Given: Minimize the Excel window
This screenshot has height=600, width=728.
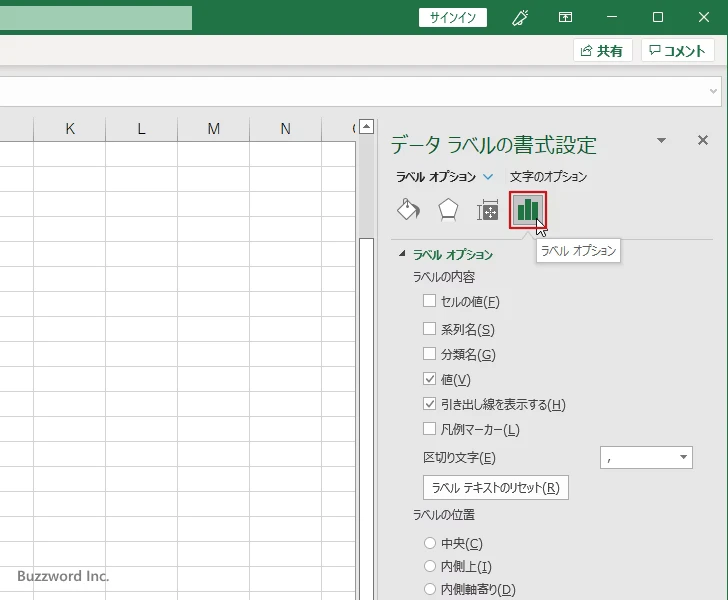Looking at the screenshot, I should [x=612, y=17].
